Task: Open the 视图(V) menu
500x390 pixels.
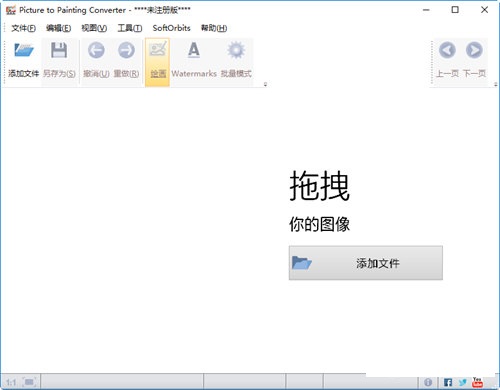Action: click(x=94, y=28)
